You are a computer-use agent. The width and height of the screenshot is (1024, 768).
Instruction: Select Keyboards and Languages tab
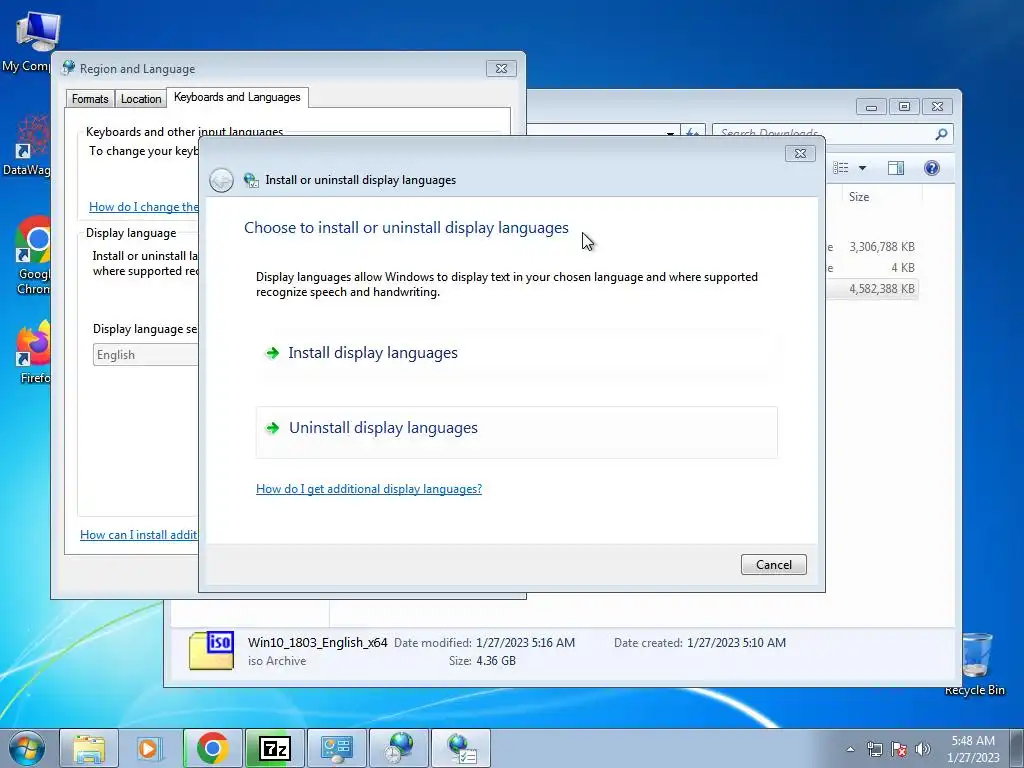pyautogui.click(x=237, y=97)
